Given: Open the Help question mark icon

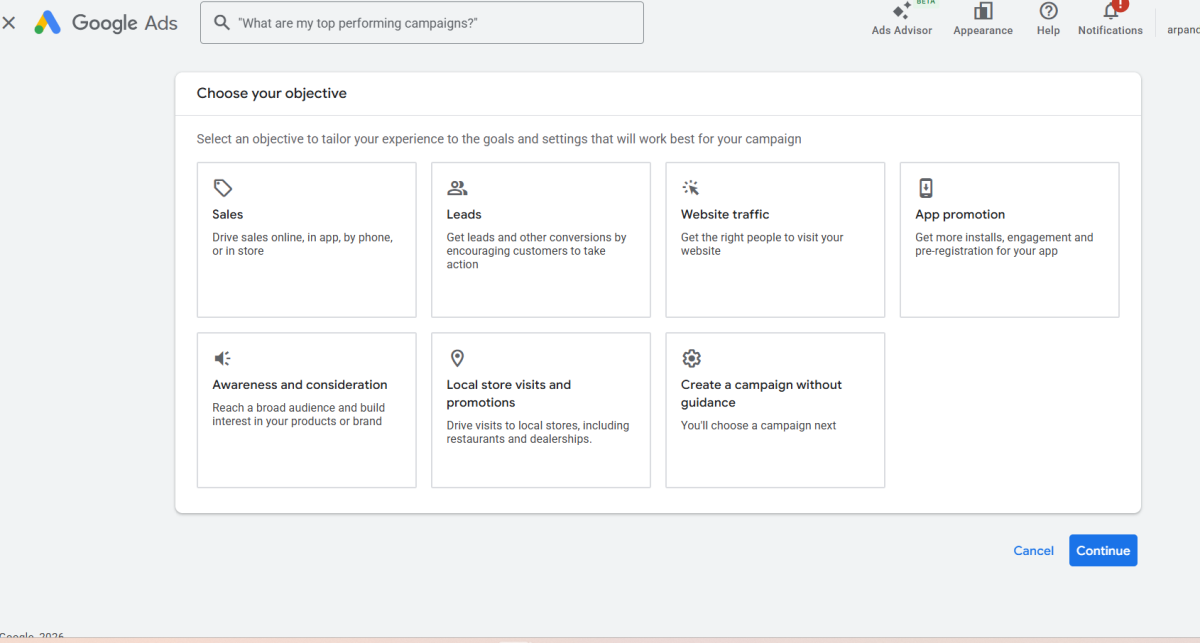Looking at the screenshot, I should click(x=1048, y=11).
